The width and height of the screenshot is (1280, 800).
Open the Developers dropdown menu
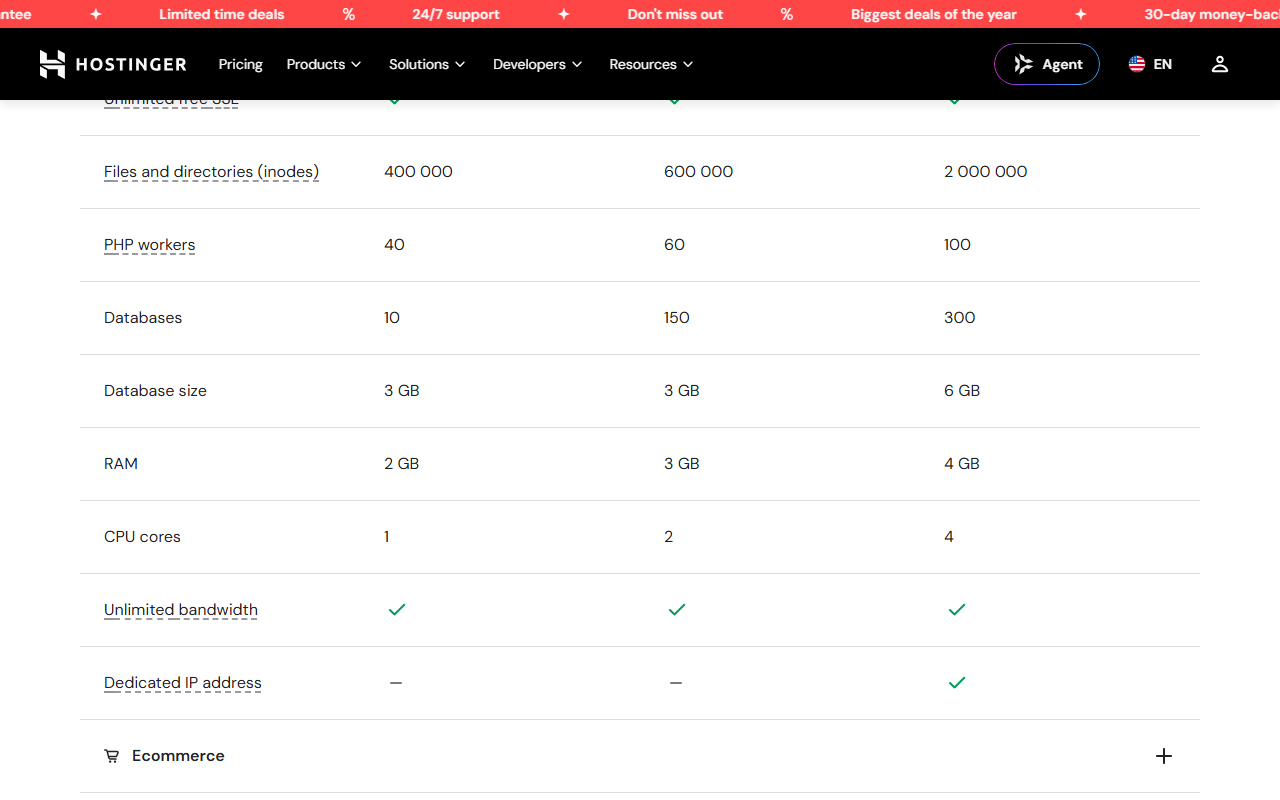[537, 64]
